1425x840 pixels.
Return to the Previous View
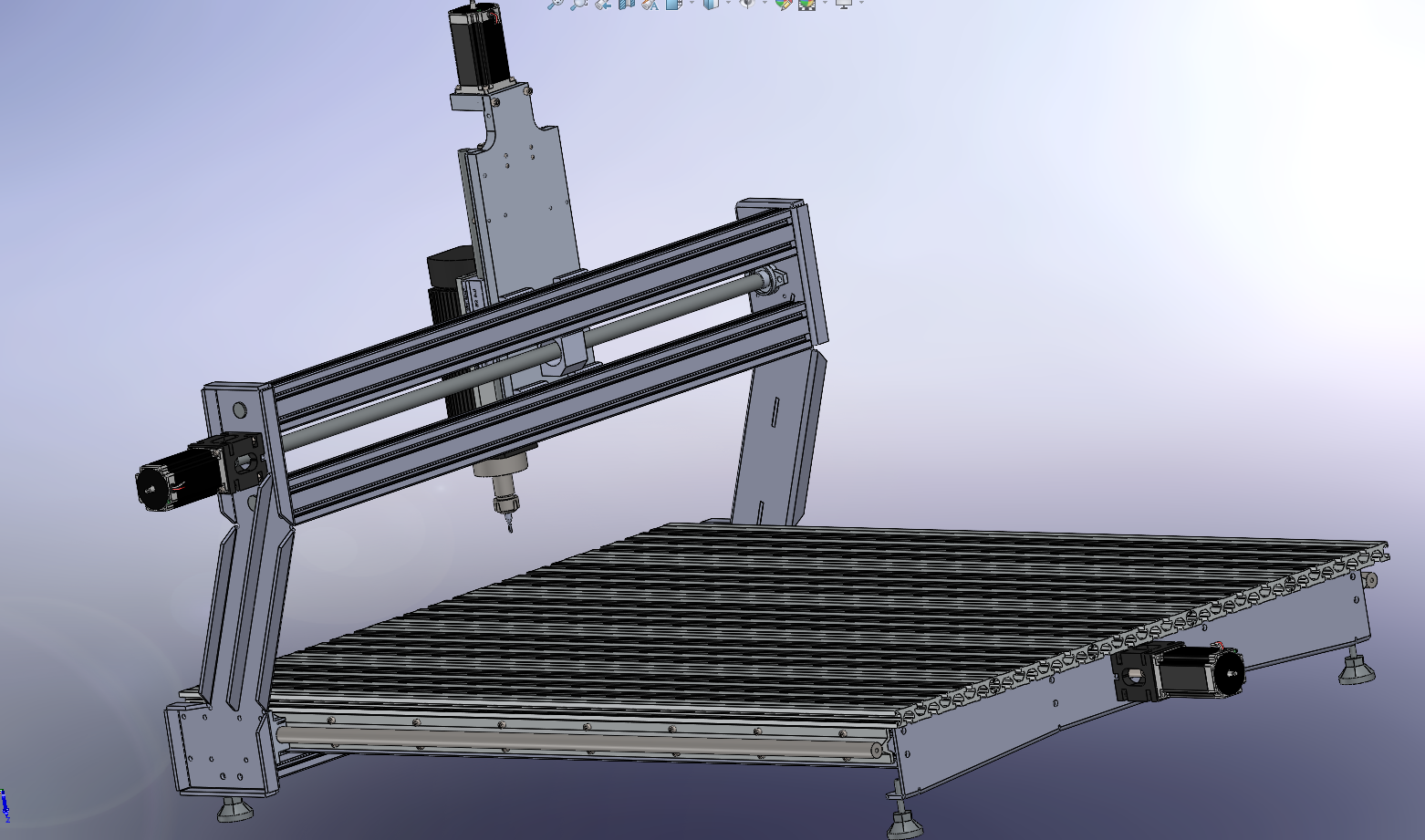602,4
